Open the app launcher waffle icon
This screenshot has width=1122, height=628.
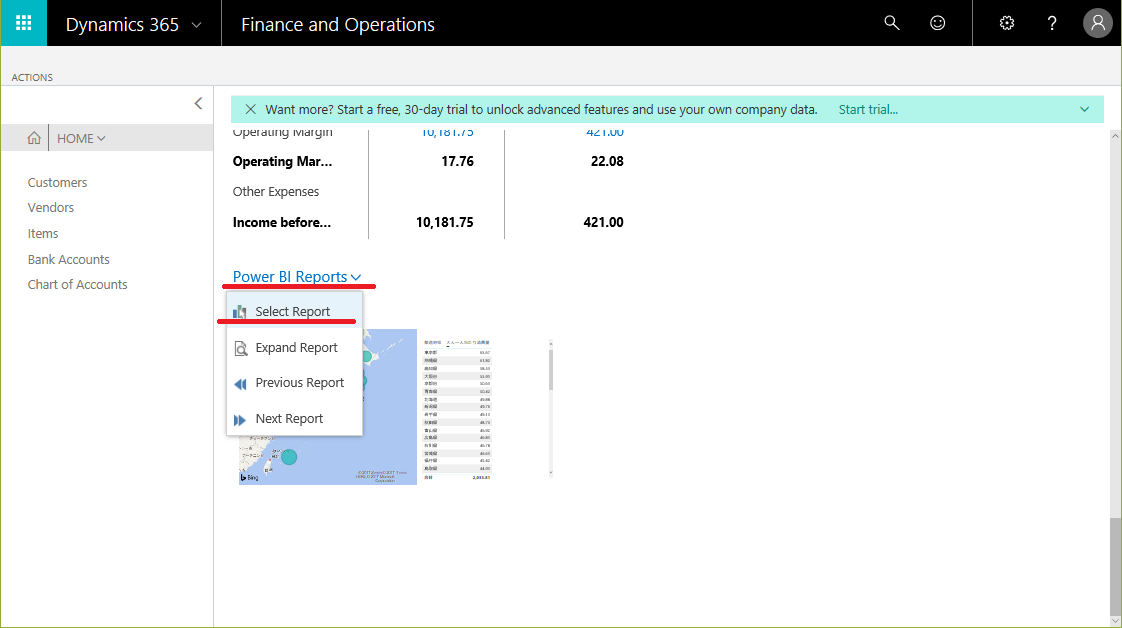coord(23,23)
